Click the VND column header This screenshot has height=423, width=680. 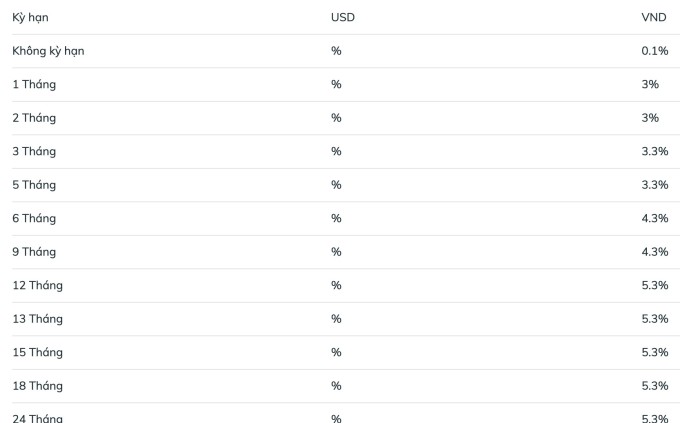pyautogui.click(x=654, y=17)
